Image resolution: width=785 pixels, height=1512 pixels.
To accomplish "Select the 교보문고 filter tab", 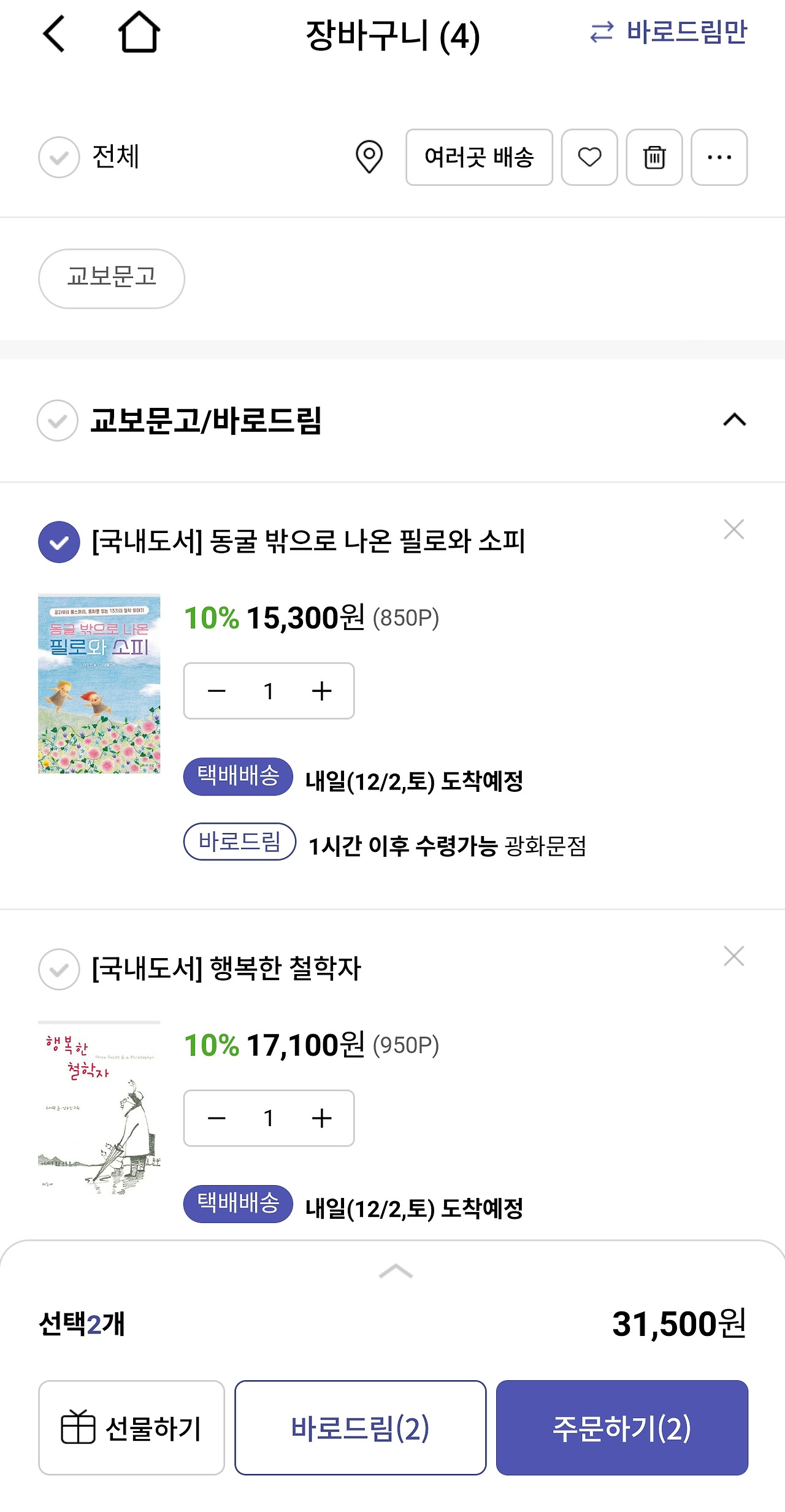I will (x=112, y=278).
